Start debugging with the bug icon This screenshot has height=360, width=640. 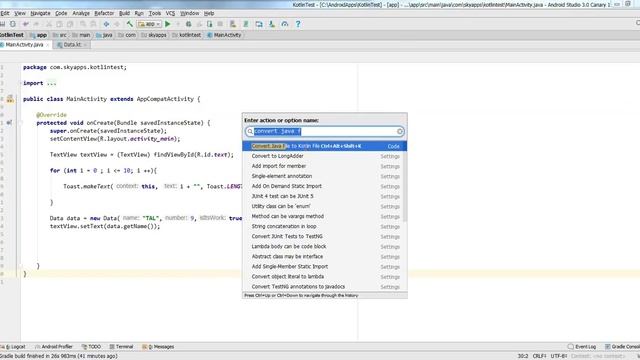[x=189, y=24]
